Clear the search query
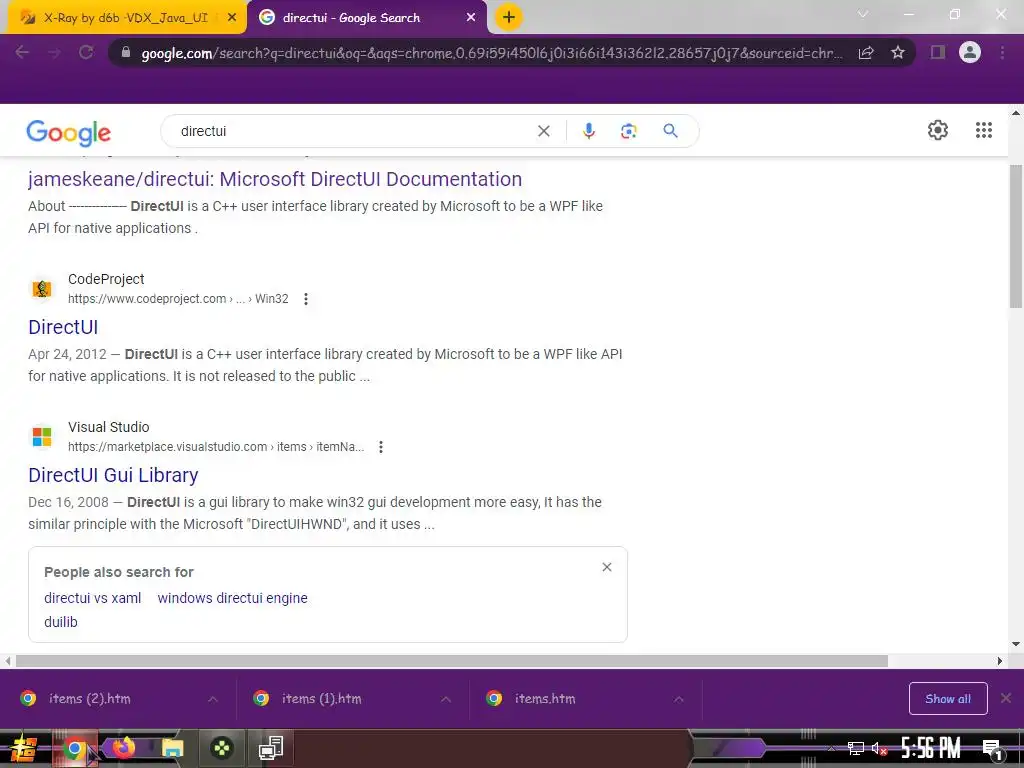Image resolution: width=1024 pixels, height=768 pixels. pyautogui.click(x=543, y=131)
